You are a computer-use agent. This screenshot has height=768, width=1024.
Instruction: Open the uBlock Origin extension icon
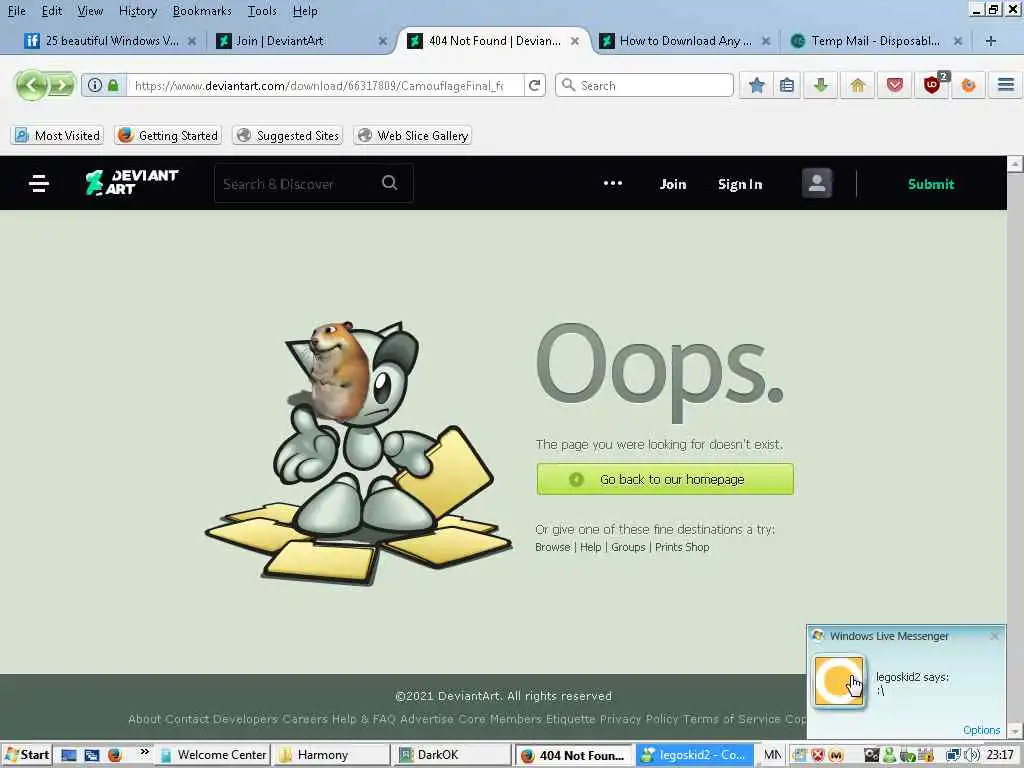coord(932,85)
